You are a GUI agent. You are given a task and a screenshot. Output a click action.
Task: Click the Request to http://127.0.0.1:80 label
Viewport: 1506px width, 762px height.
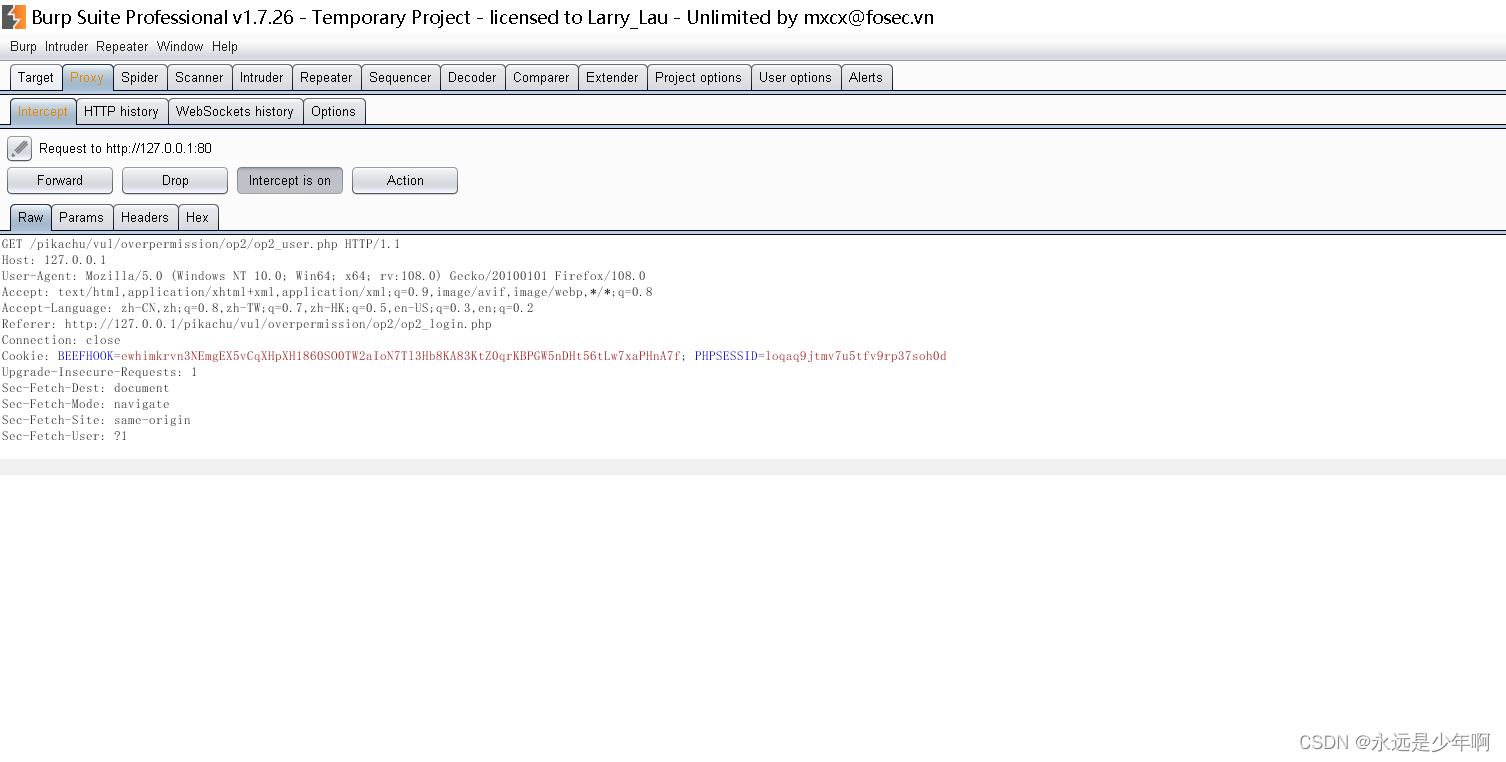125,148
